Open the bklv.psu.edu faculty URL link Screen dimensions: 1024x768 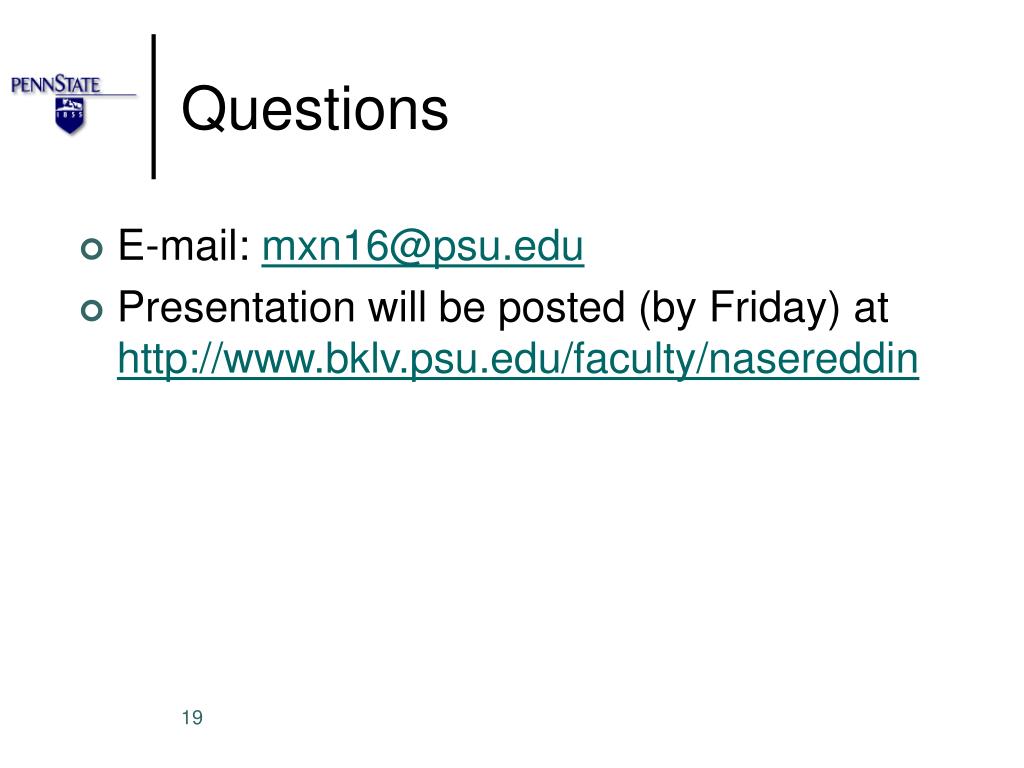tap(518, 360)
